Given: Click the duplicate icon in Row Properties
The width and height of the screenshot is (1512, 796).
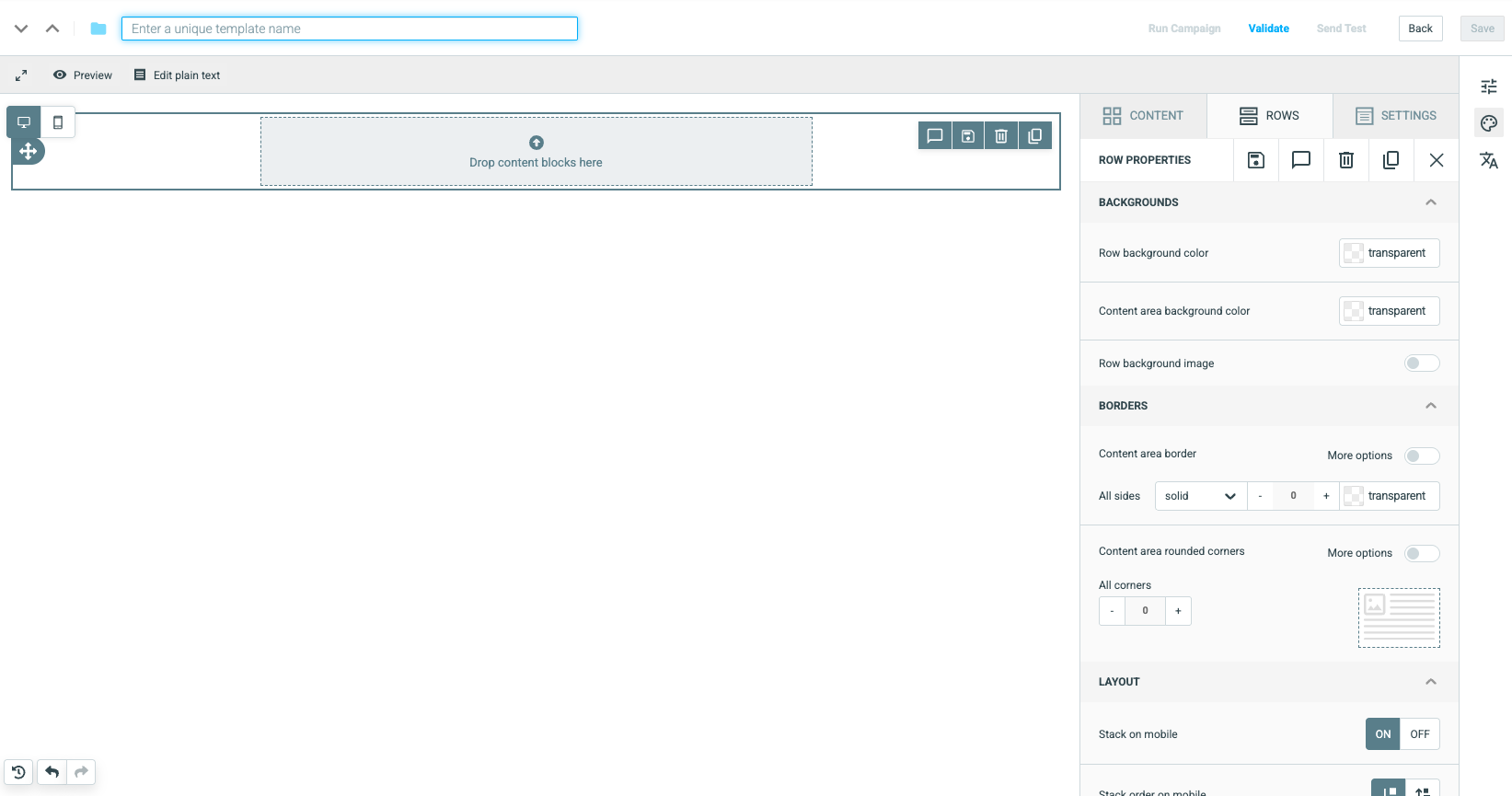Looking at the screenshot, I should (x=1391, y=160).
